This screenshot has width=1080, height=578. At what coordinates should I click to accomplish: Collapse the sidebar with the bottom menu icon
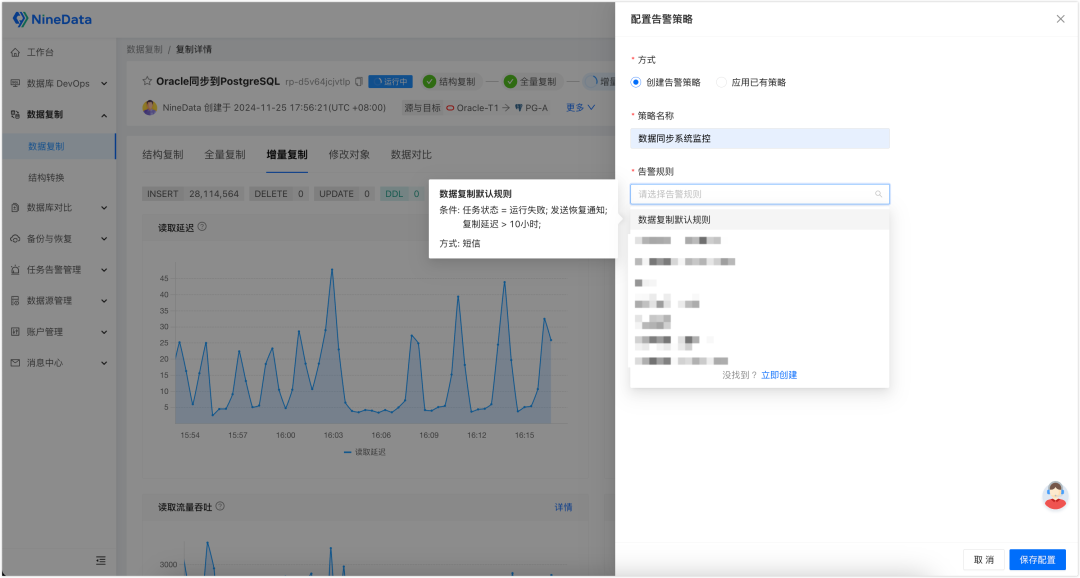click(x=101, y=560)
